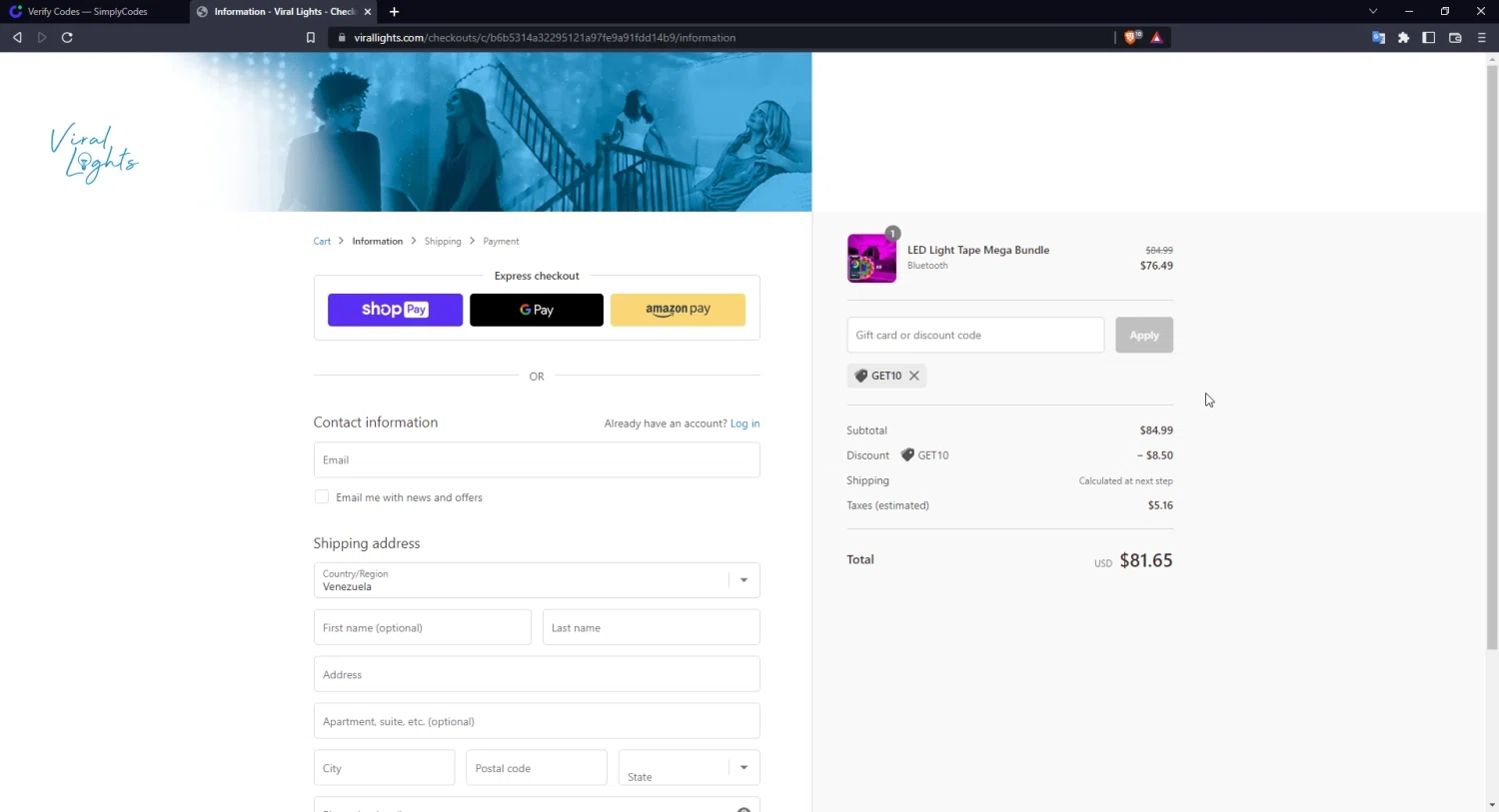Click the LED Light Tape Mega Bundle thumbnail
Viewport: 1499px width, 812px height.
871,258
